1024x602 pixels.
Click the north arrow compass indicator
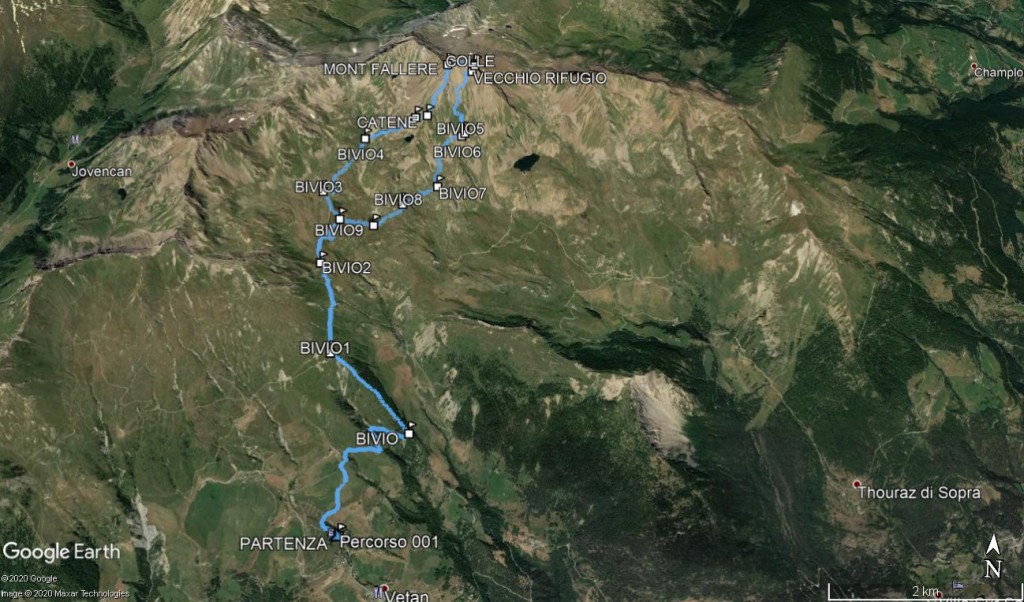click(993, 556)
